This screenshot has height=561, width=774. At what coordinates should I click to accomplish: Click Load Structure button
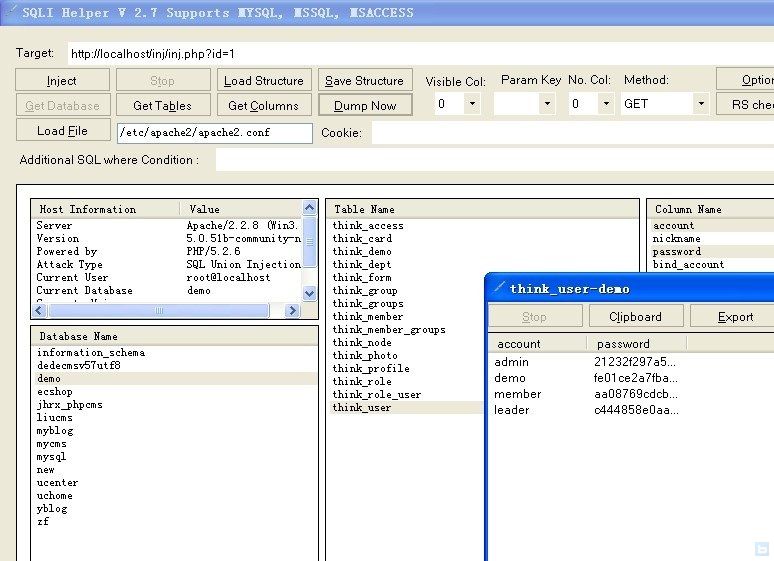point(264,80)
